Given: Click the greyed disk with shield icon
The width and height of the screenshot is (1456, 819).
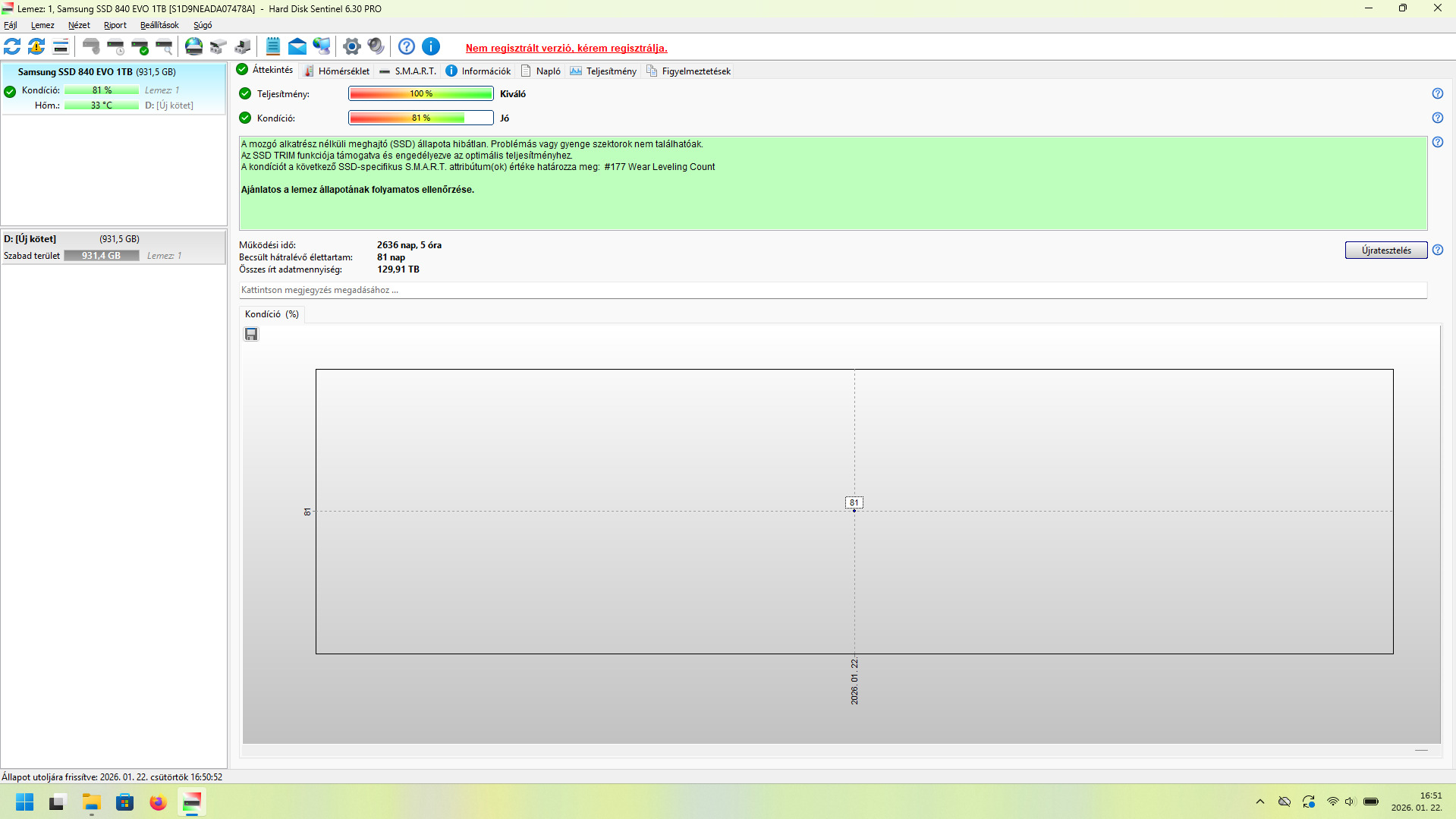Looking at the screenshot, I should coord(91,47).
